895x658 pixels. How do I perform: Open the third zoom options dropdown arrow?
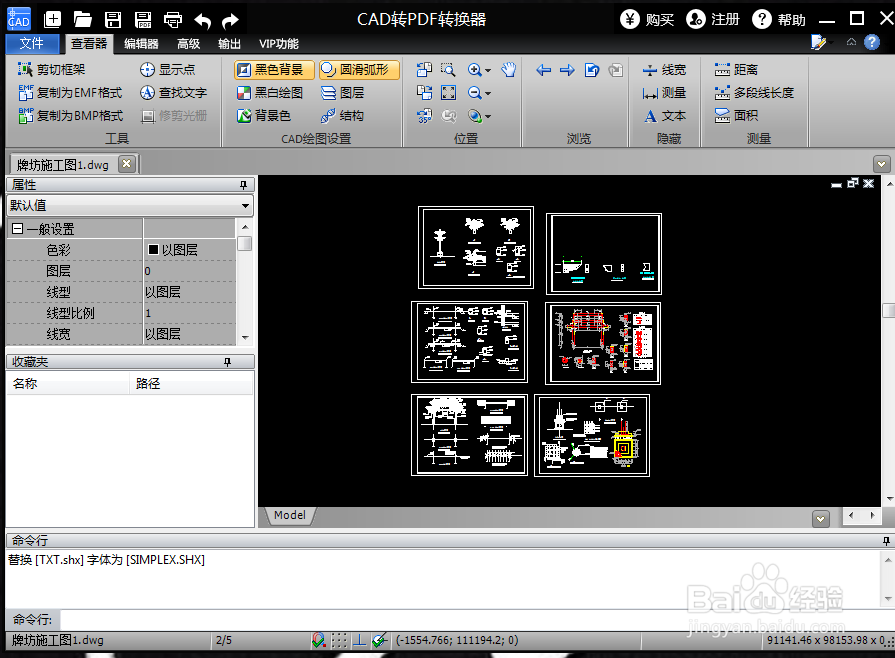[x=488, y=117]
